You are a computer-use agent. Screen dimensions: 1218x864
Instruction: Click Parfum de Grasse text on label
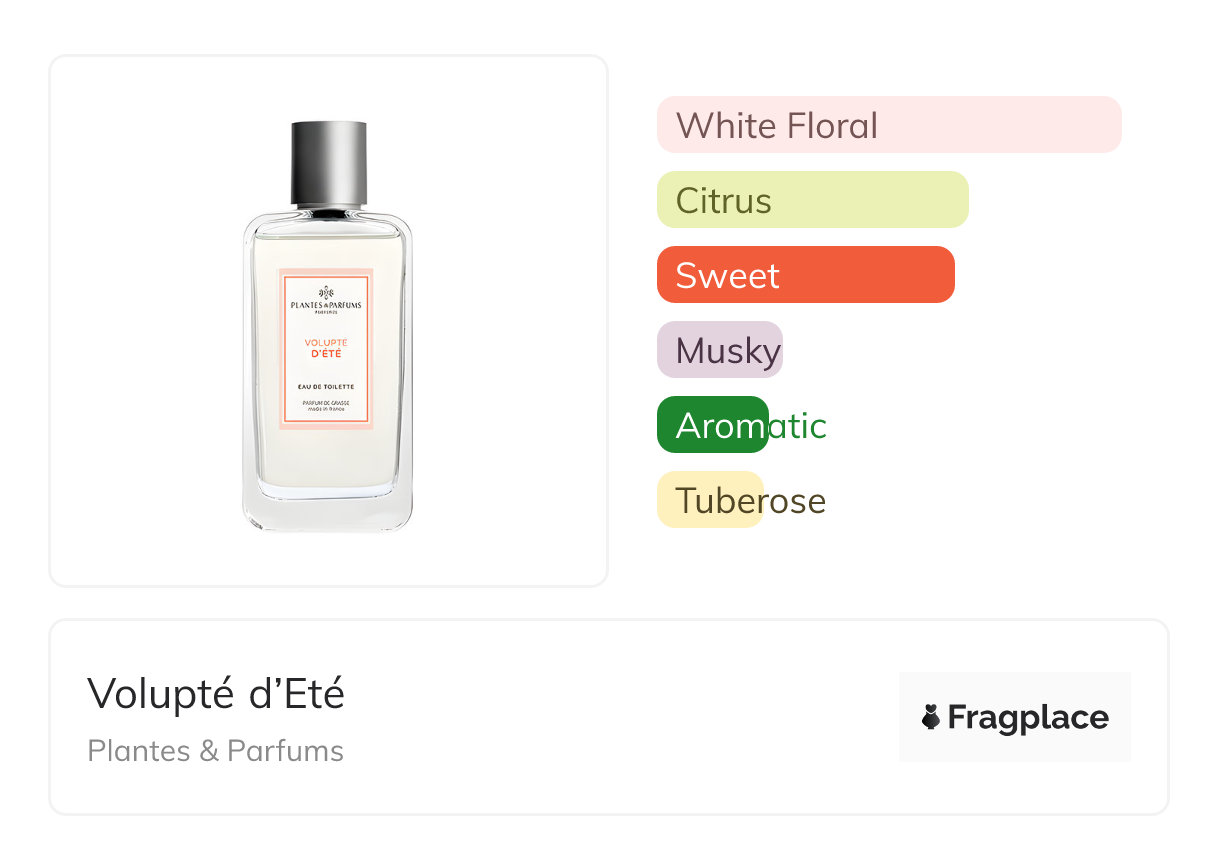point(326,403)
